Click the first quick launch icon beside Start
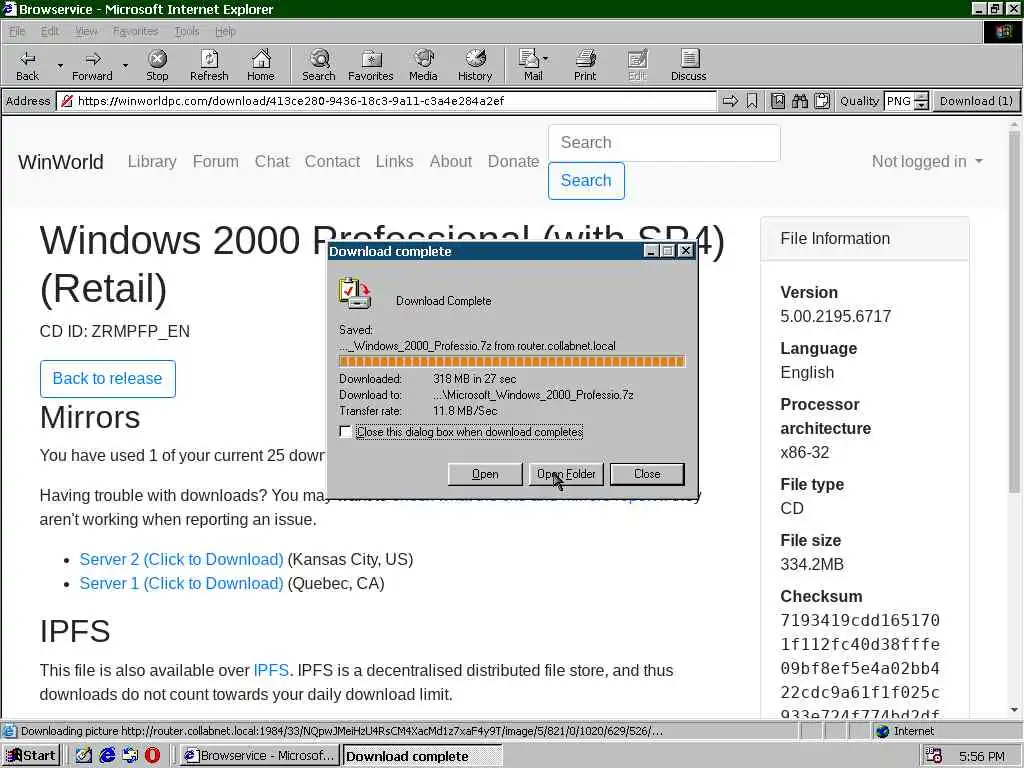 (84, 756)
